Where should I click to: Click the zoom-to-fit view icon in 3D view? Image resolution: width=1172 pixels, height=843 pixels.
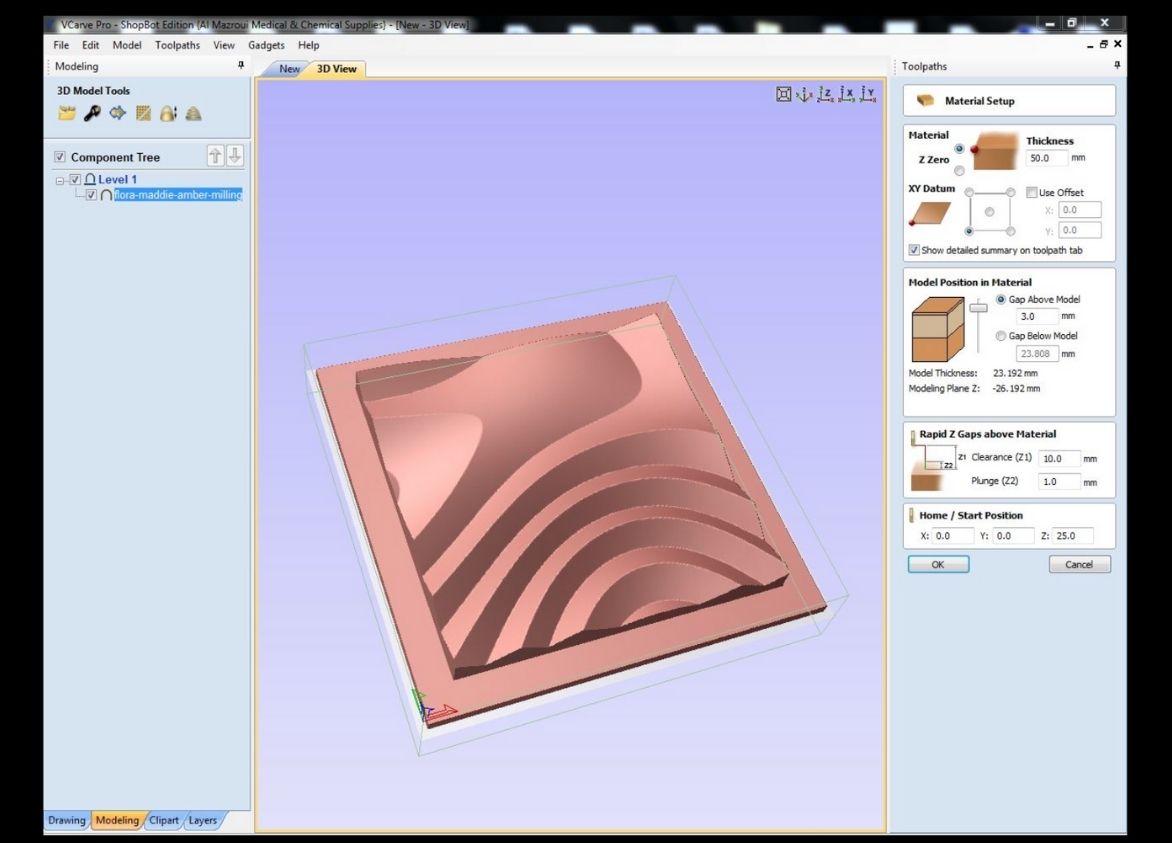click(785, 95)
